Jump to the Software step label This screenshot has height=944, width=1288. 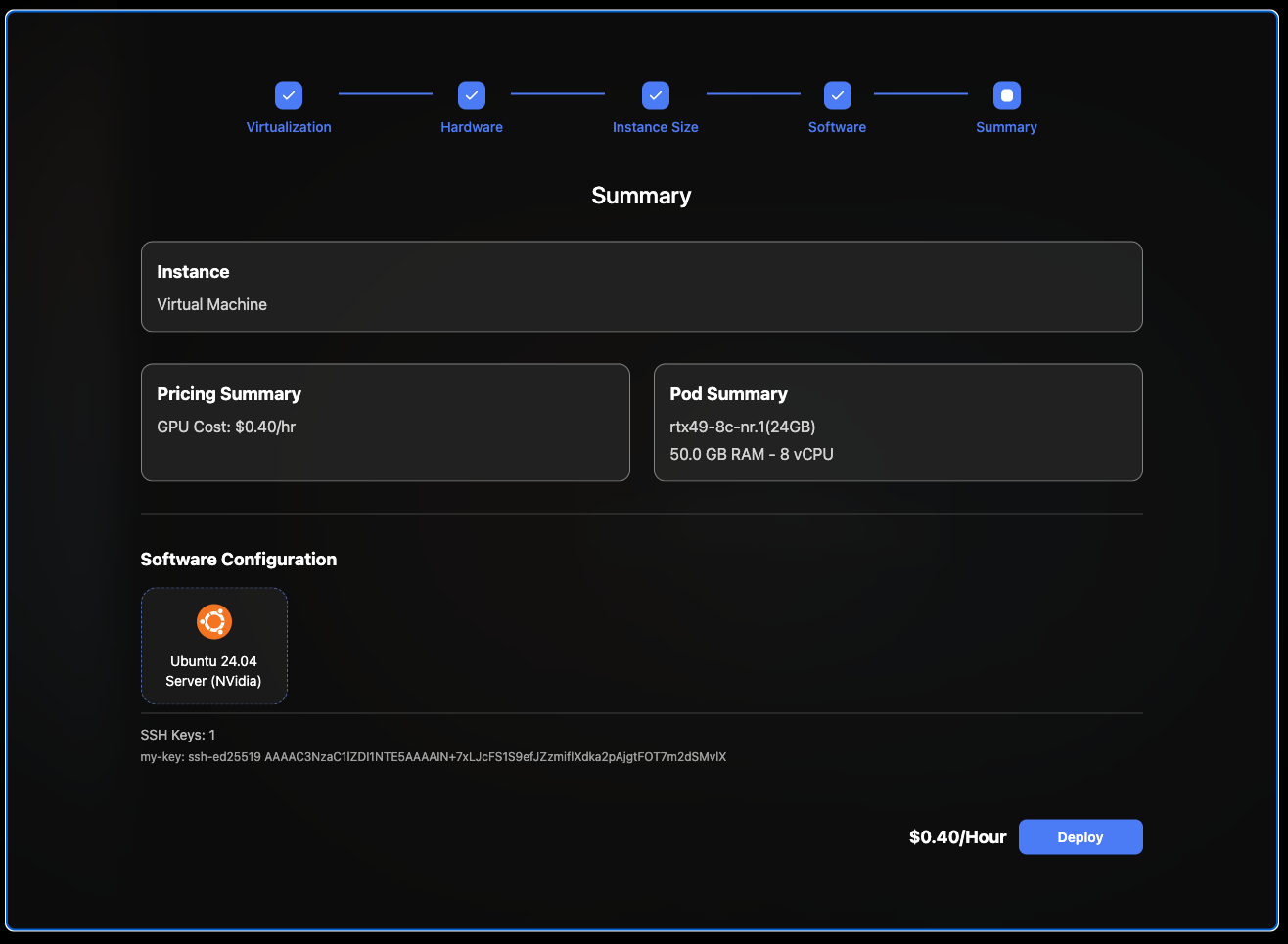pyautogui.click(x=837, y=127)
